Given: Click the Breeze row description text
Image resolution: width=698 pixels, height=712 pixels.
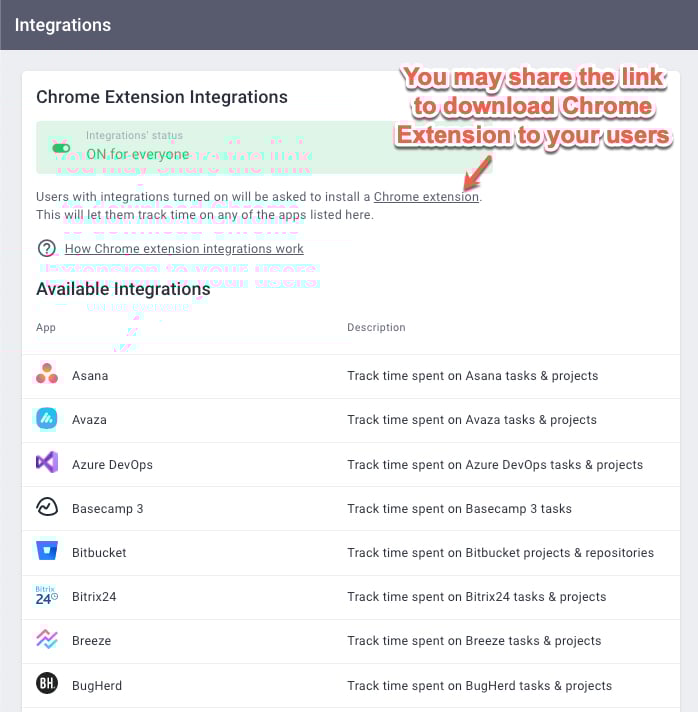Looking at the screenshot, I should click(474, 641).
